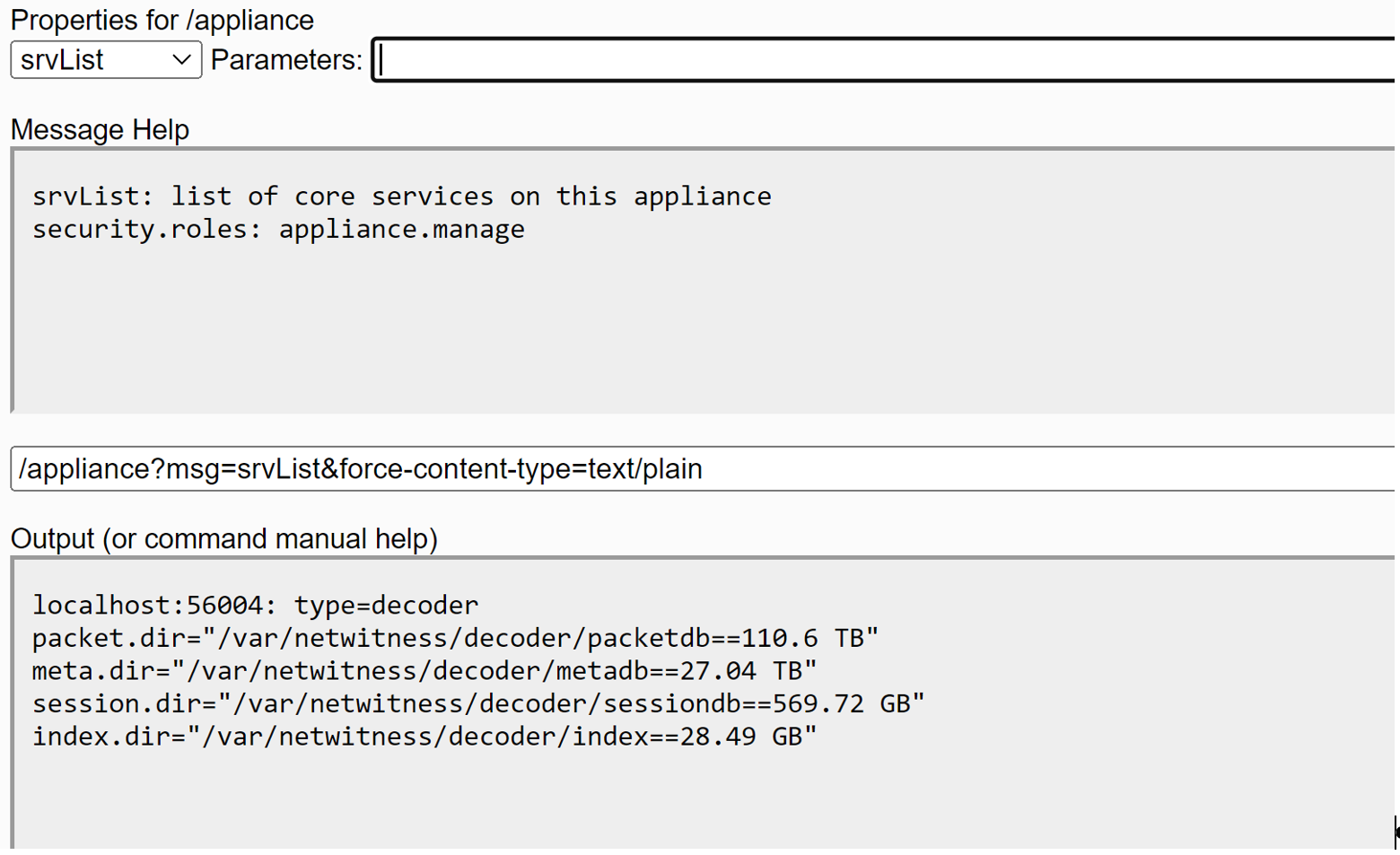
Task: Click the 'security.roles: appliance.manage' line
Action: (278, 230)
